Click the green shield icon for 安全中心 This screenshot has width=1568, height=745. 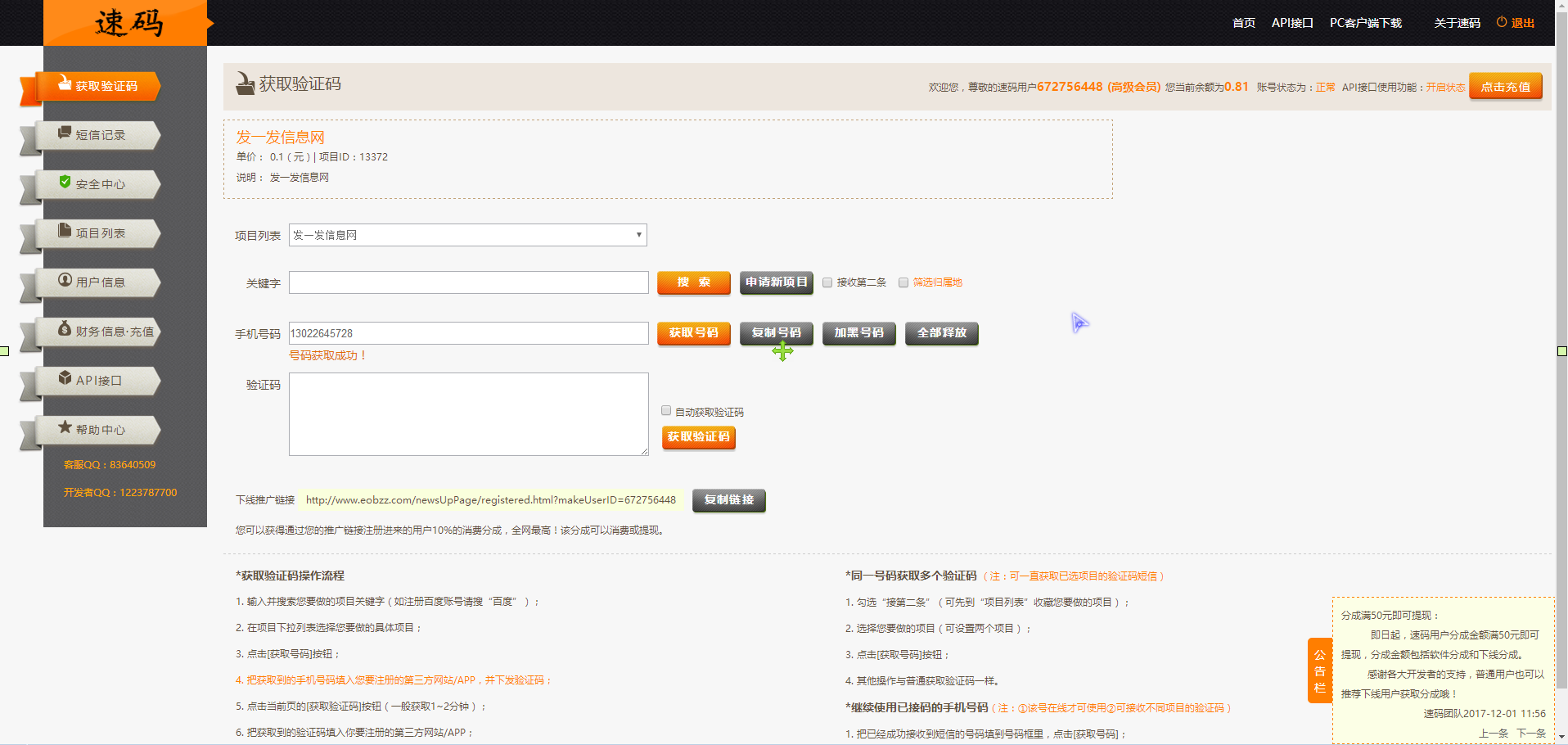tap(65, 182)
